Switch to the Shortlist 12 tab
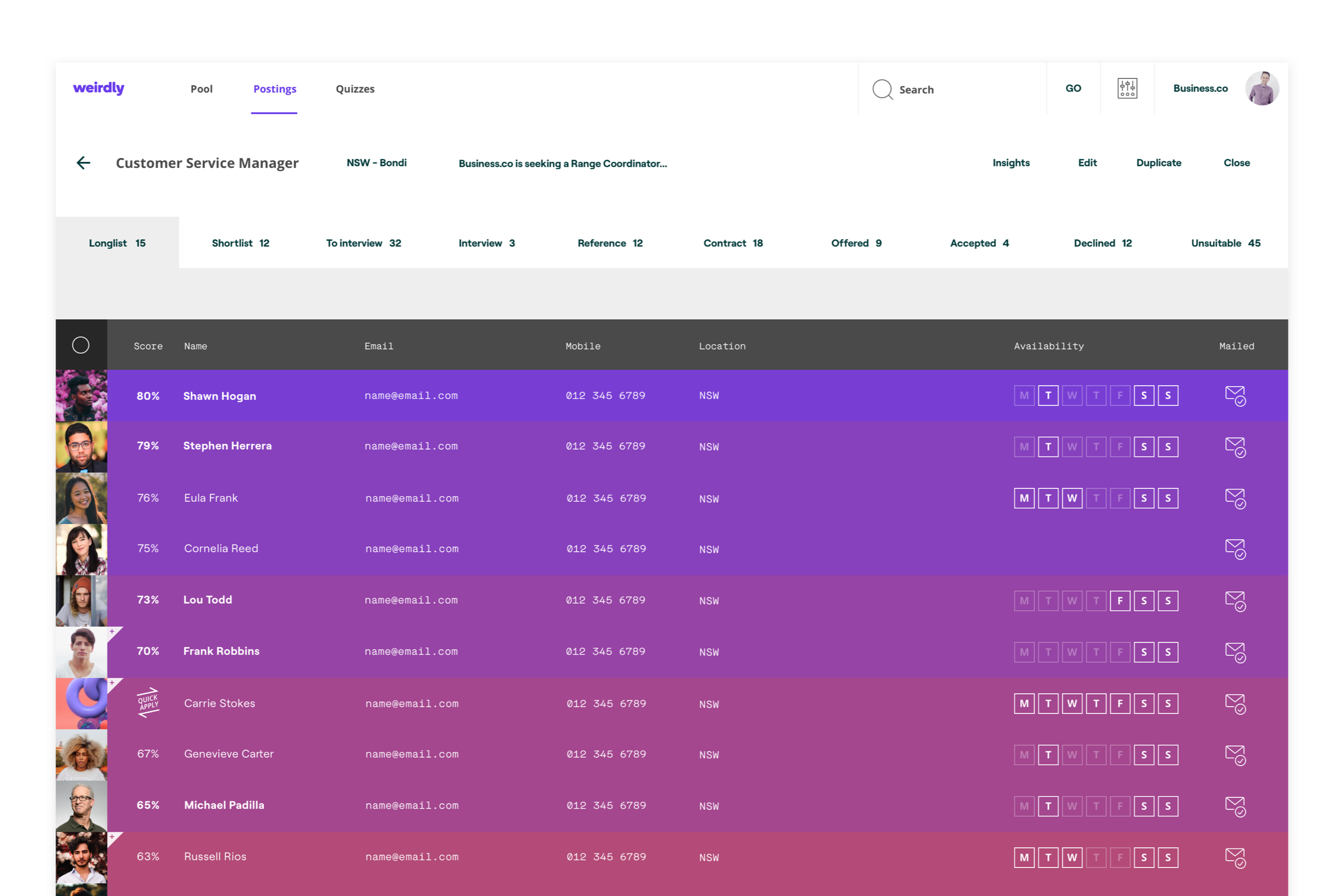The width and height of the screenshot is (1344, 896). (x=240, y=243)
